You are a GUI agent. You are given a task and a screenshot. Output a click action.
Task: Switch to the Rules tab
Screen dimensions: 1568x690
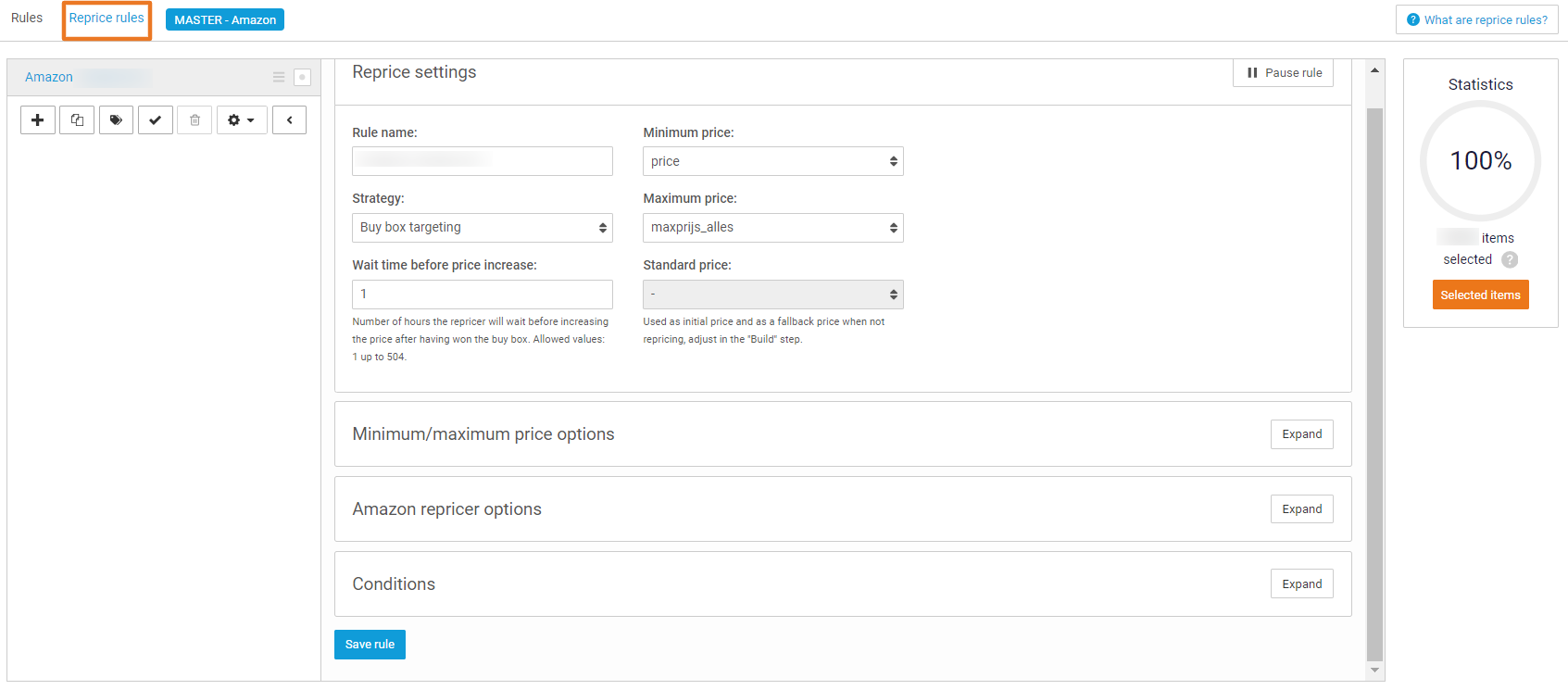27,19
